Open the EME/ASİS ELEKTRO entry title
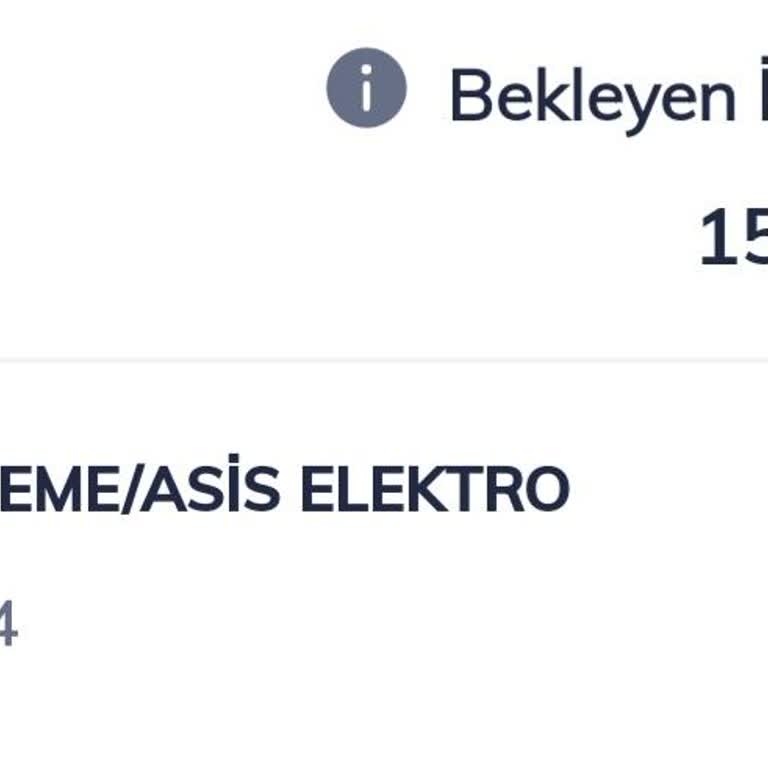 coord(284,490)
